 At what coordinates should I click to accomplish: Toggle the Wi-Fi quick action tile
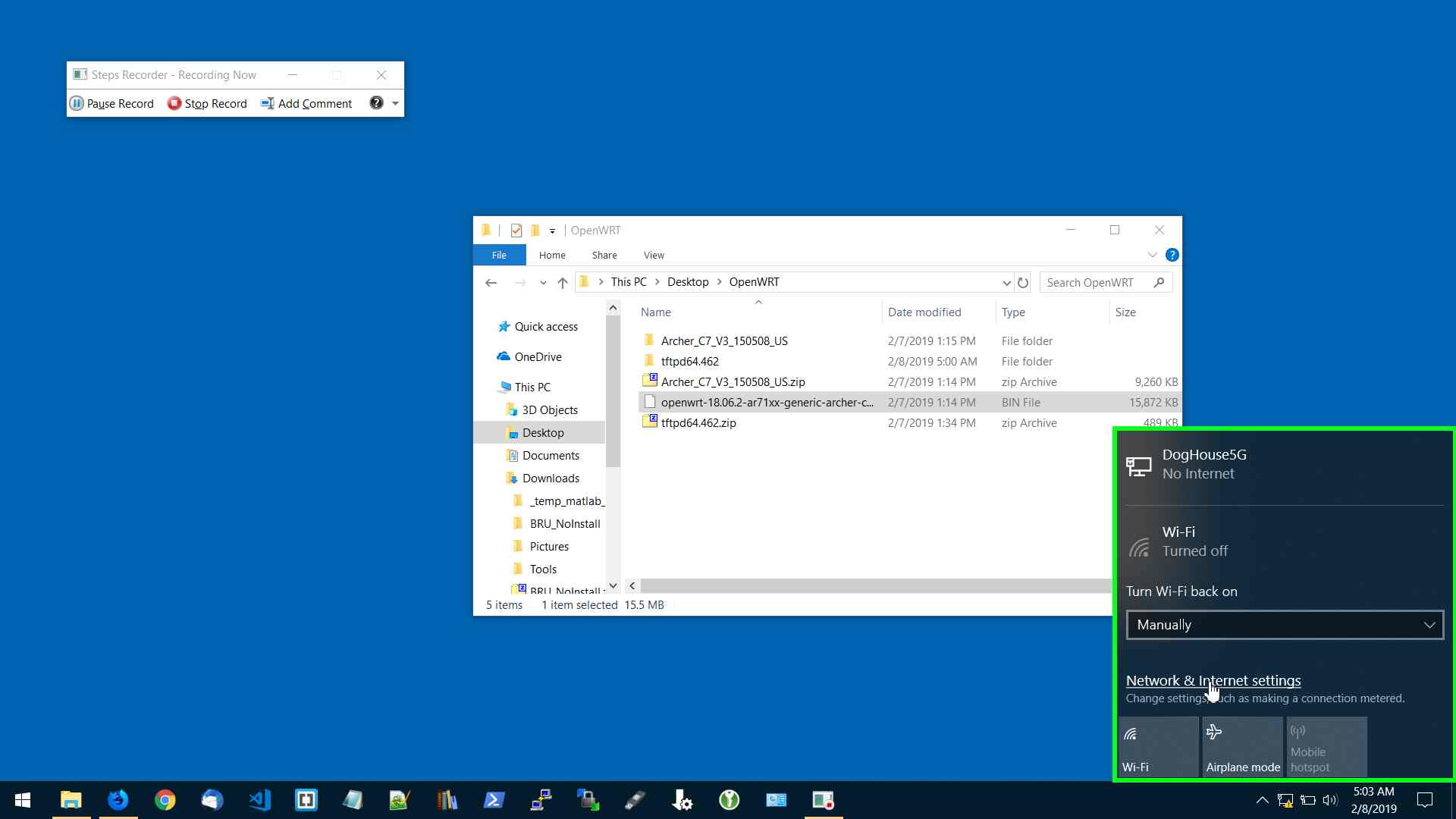pos(1158,747)
